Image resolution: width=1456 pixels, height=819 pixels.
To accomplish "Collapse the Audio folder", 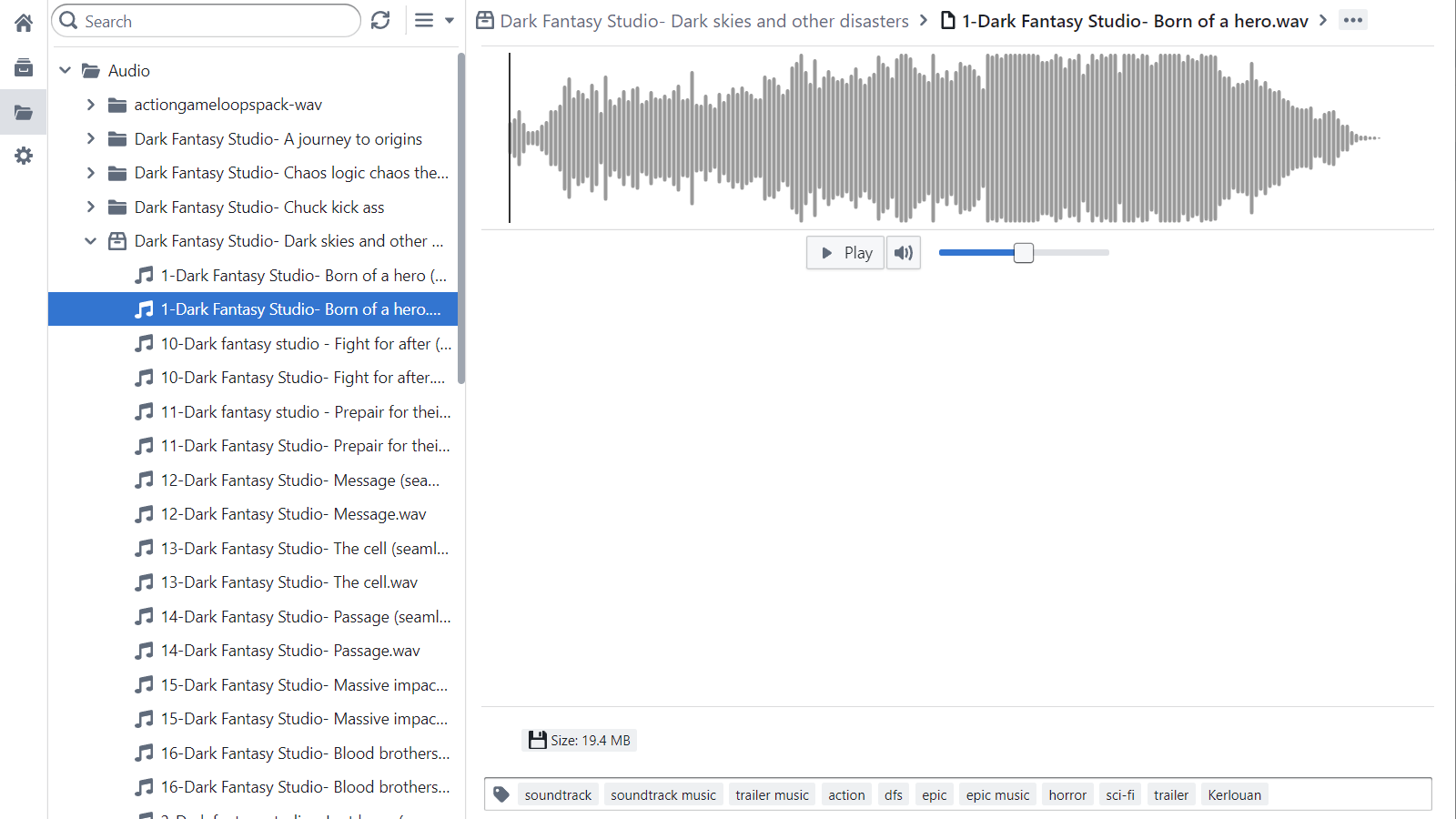I will (65, 70).
